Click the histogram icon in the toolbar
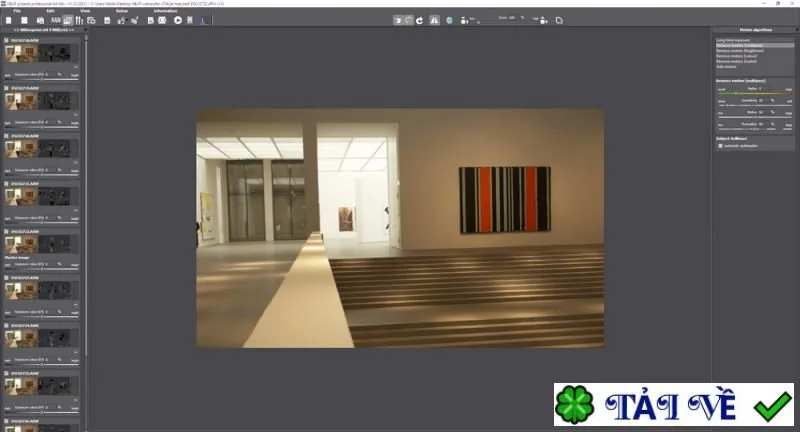Viewport: 800px width, 432px height. [204, 20]
